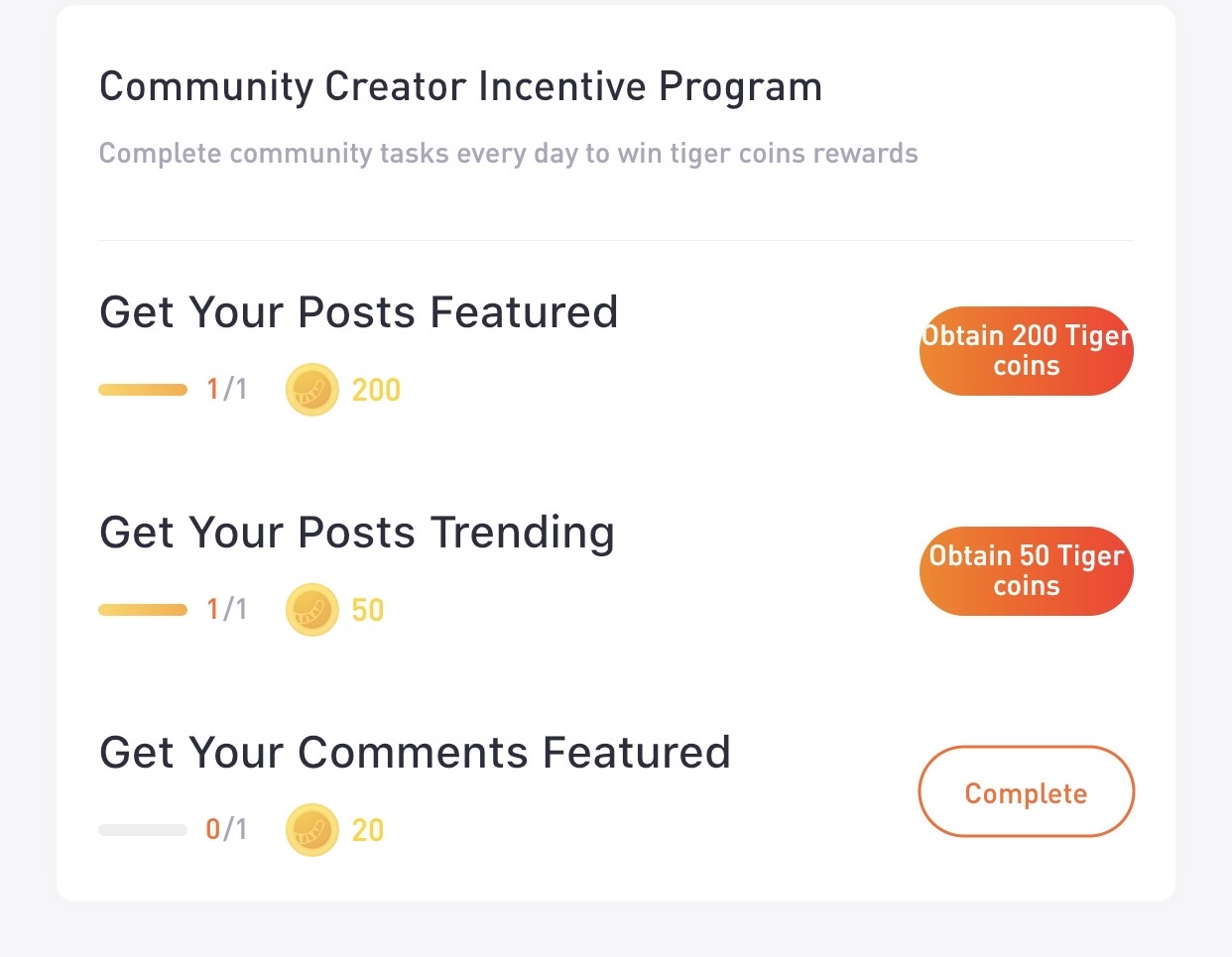Click the Community Creator Incentive Program title

[x=460, y=87]
